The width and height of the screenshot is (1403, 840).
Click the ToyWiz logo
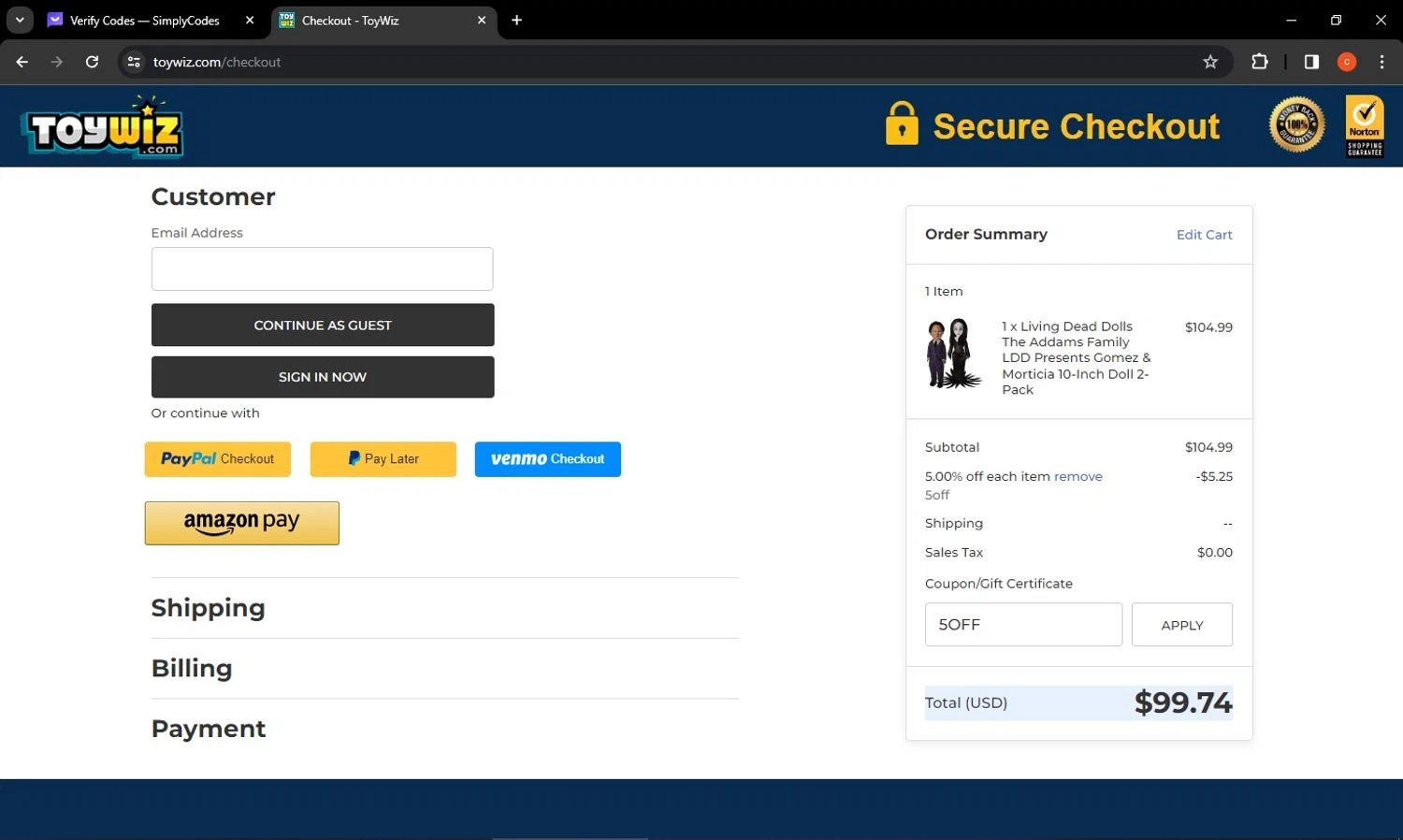(102, 126)
